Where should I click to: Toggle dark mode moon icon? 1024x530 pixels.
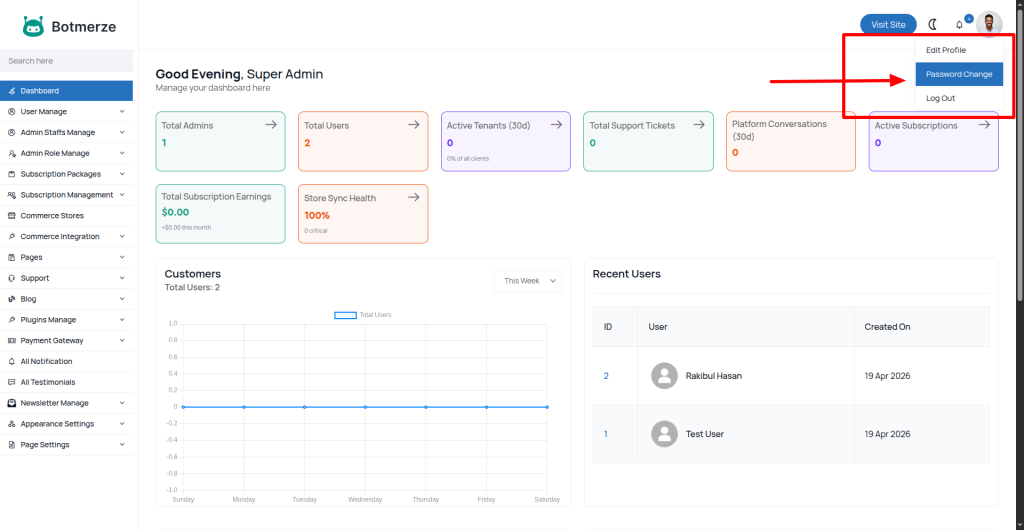933,24
